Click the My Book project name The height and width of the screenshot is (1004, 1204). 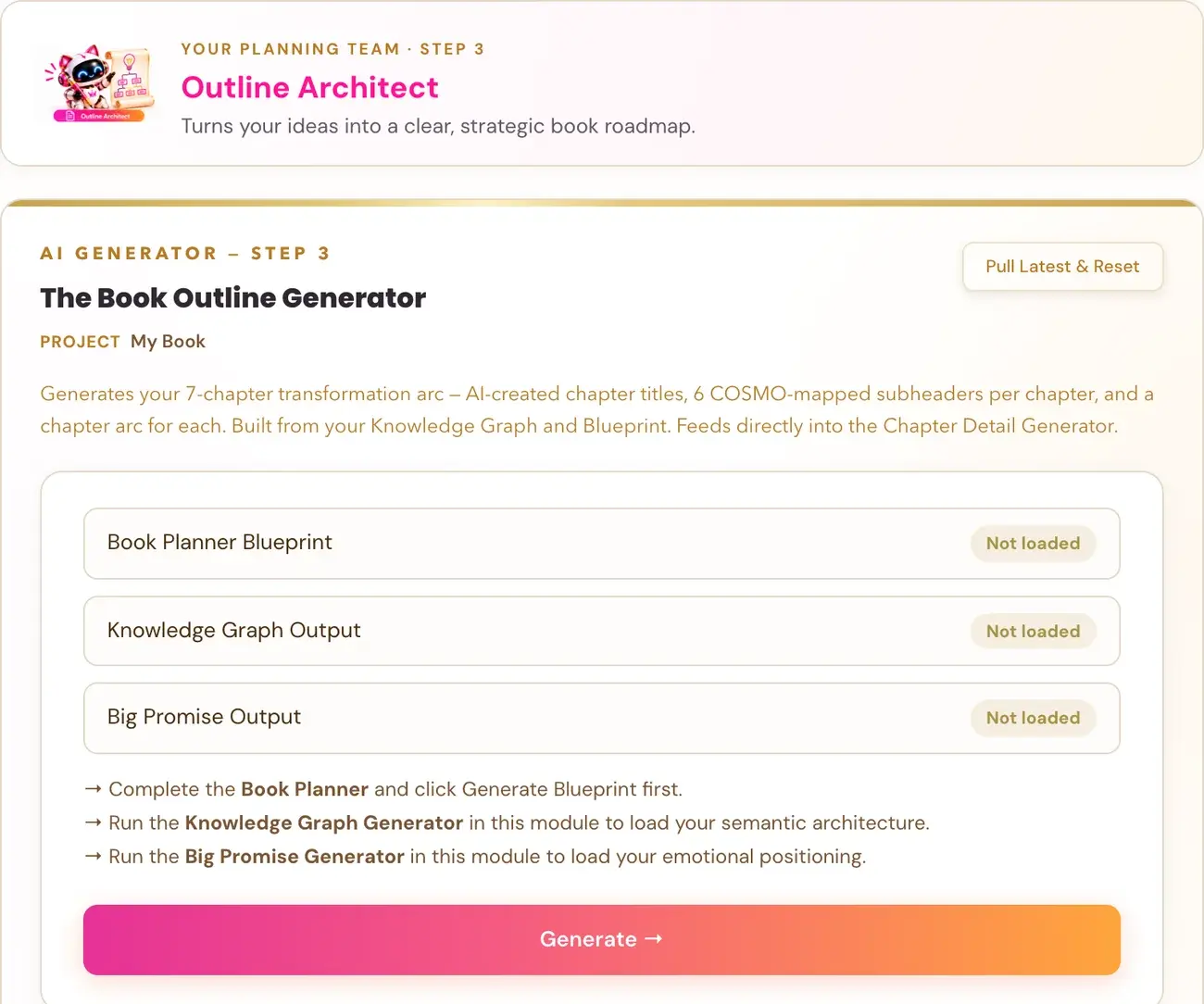[168, 342]
